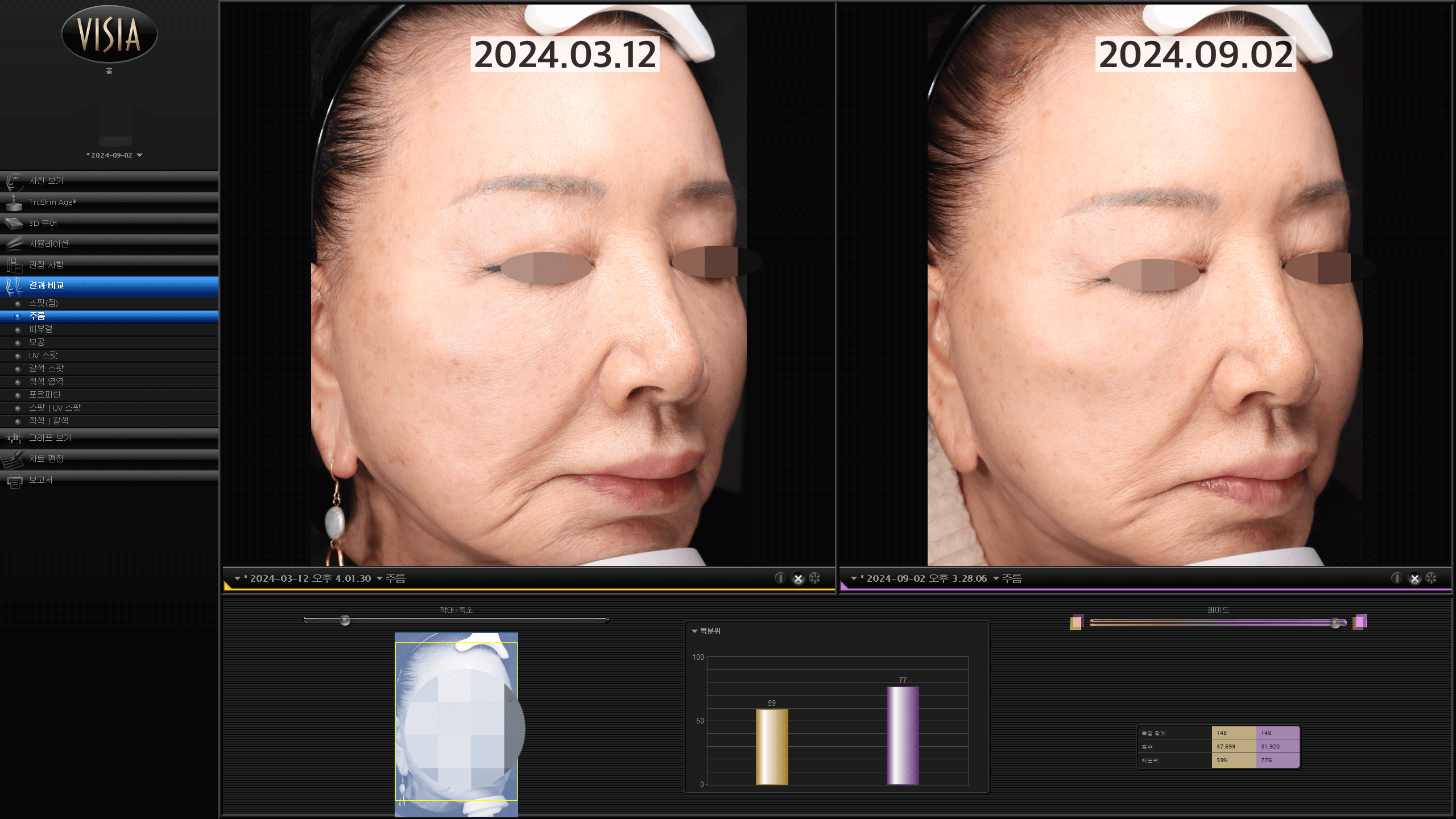1456x819 pixels.
Task: Click the VISIA home logo
Action: pyautogui.click(x=109, y=34)
